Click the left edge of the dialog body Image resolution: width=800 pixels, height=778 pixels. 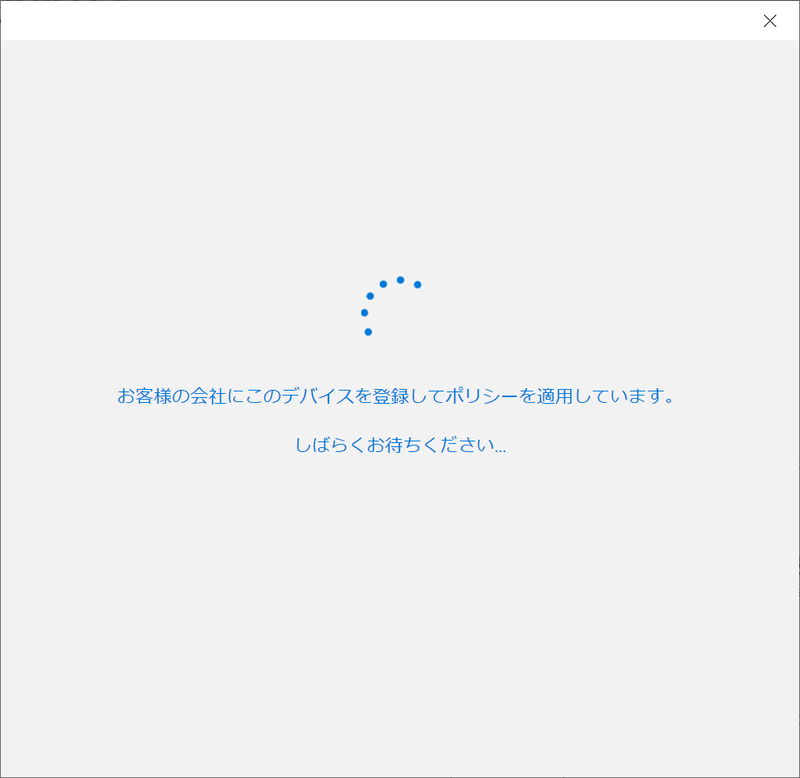point(10,400)
